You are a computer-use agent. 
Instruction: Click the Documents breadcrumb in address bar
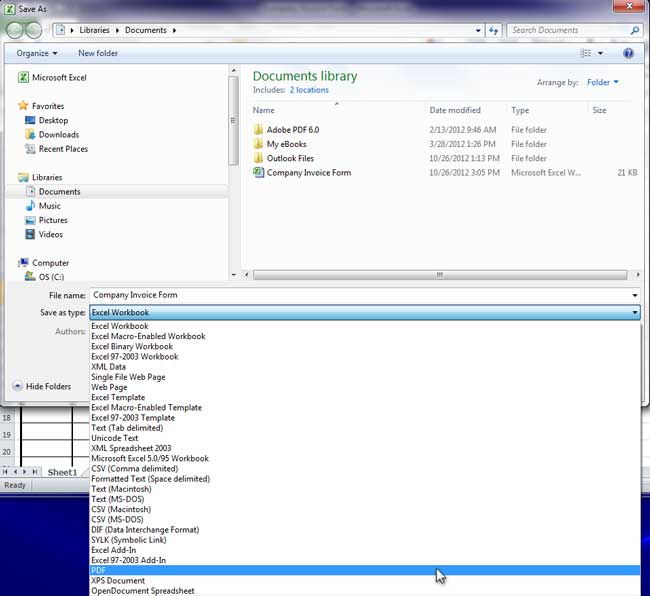tap(146, 30)
